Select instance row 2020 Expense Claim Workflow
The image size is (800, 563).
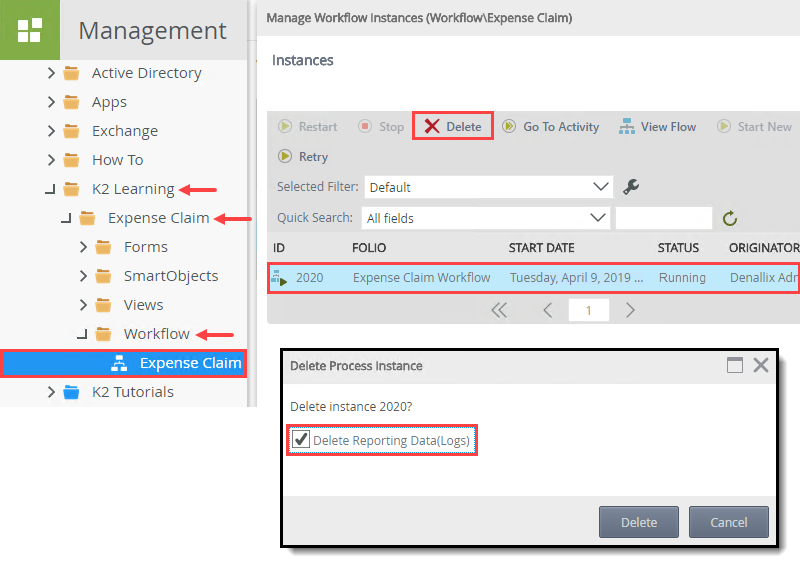(x=533, y=278)
